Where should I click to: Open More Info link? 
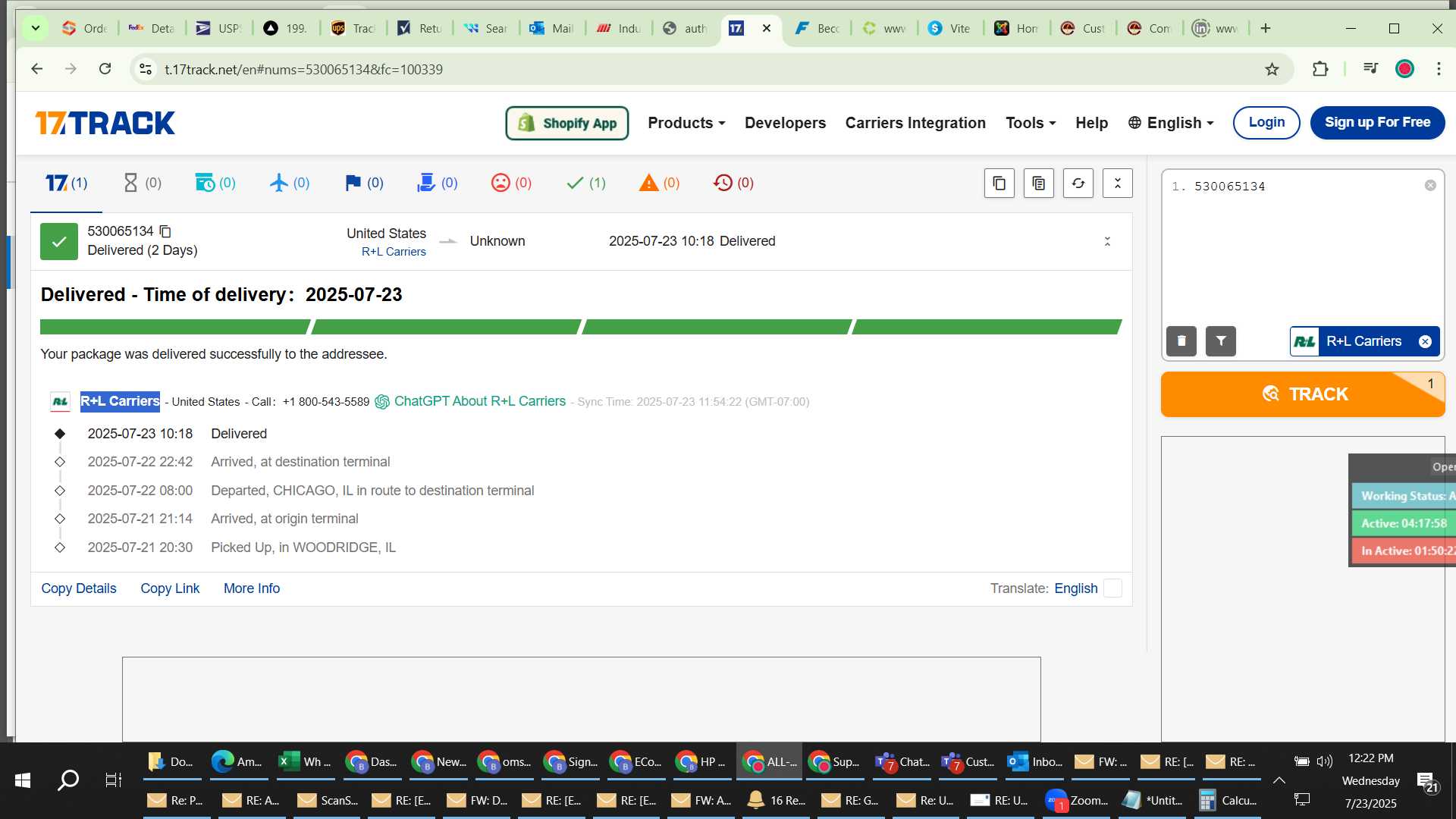tap(252, 588)
